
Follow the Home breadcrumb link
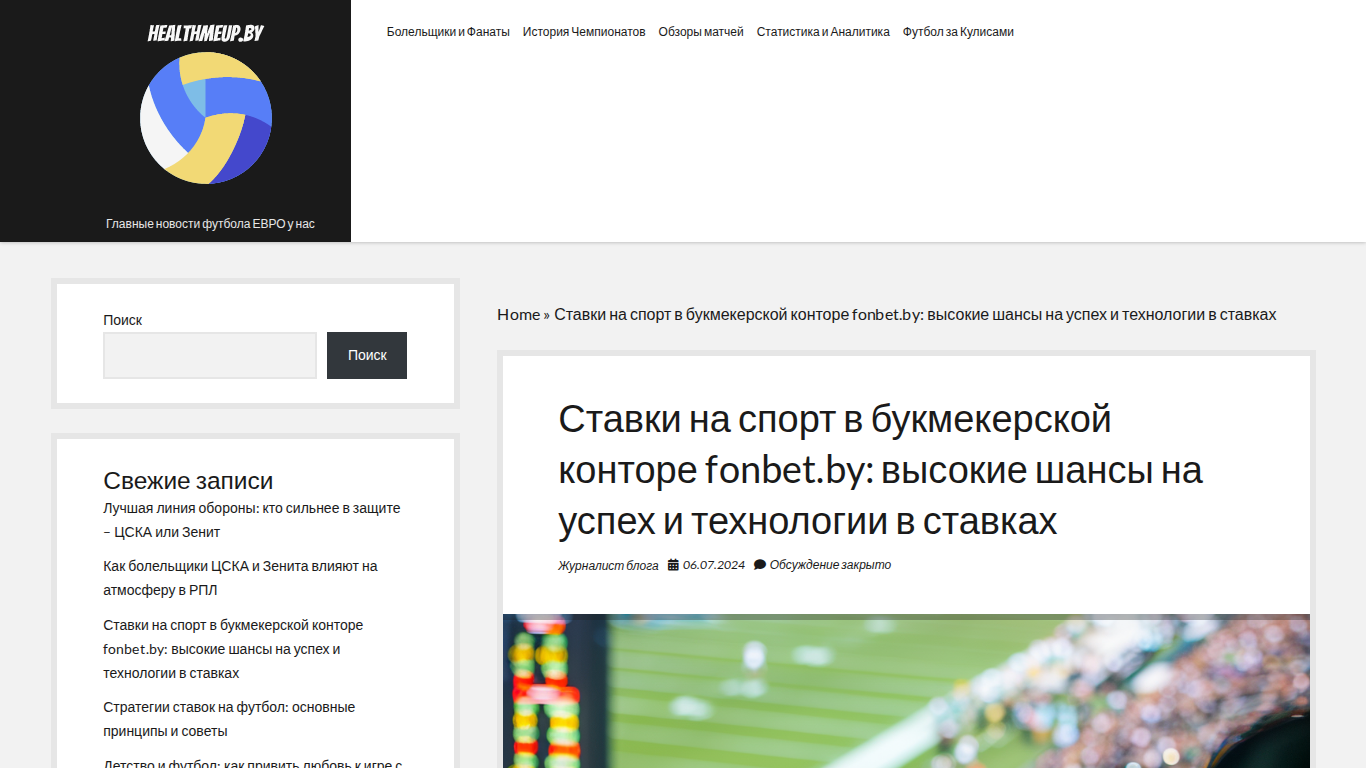tap(518, 314)
